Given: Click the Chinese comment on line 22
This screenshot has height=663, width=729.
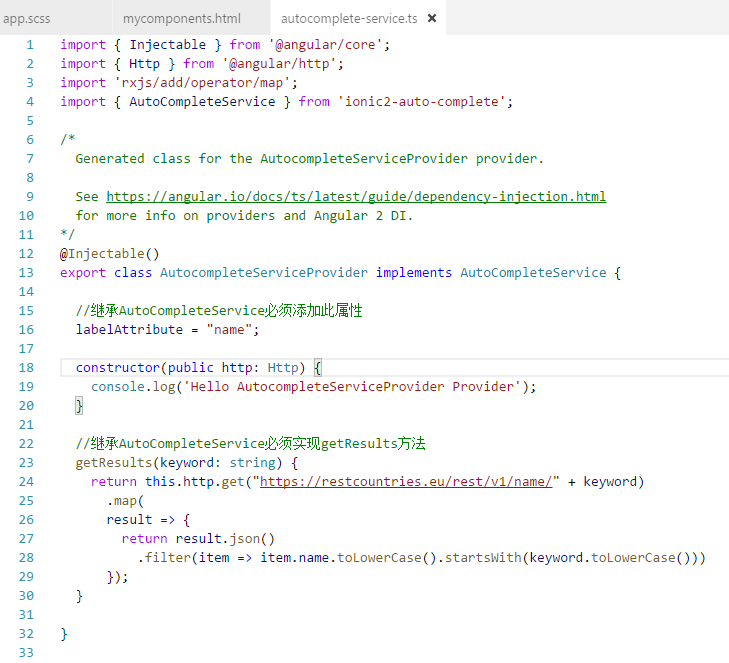Looking at the screenshot, I should (x=251, y=444).
